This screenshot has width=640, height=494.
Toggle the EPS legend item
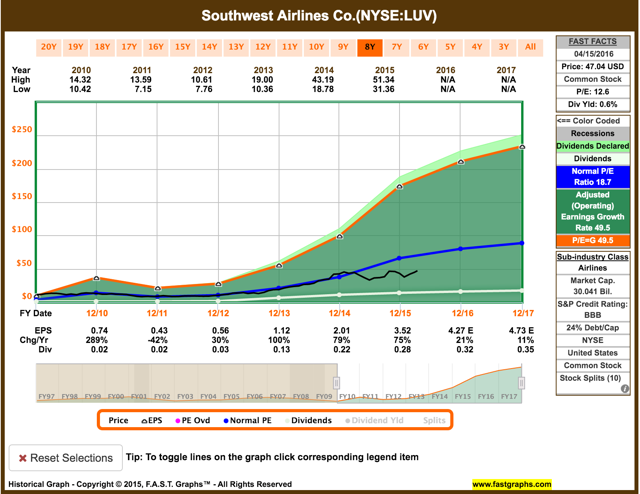click(x=152, y=421)
